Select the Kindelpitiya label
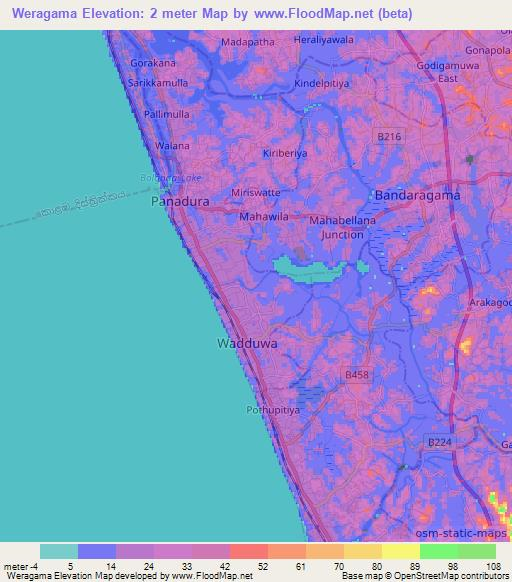This screenshot has height=582, width=512. coord(322,84)
